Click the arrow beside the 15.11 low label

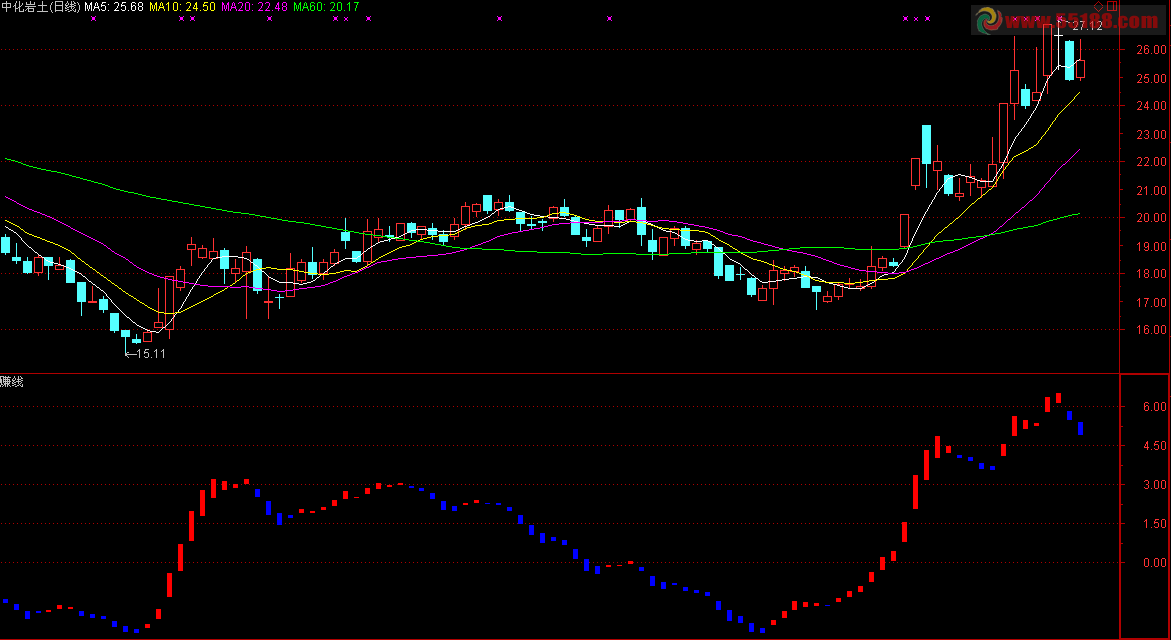[x=129, y=354]
